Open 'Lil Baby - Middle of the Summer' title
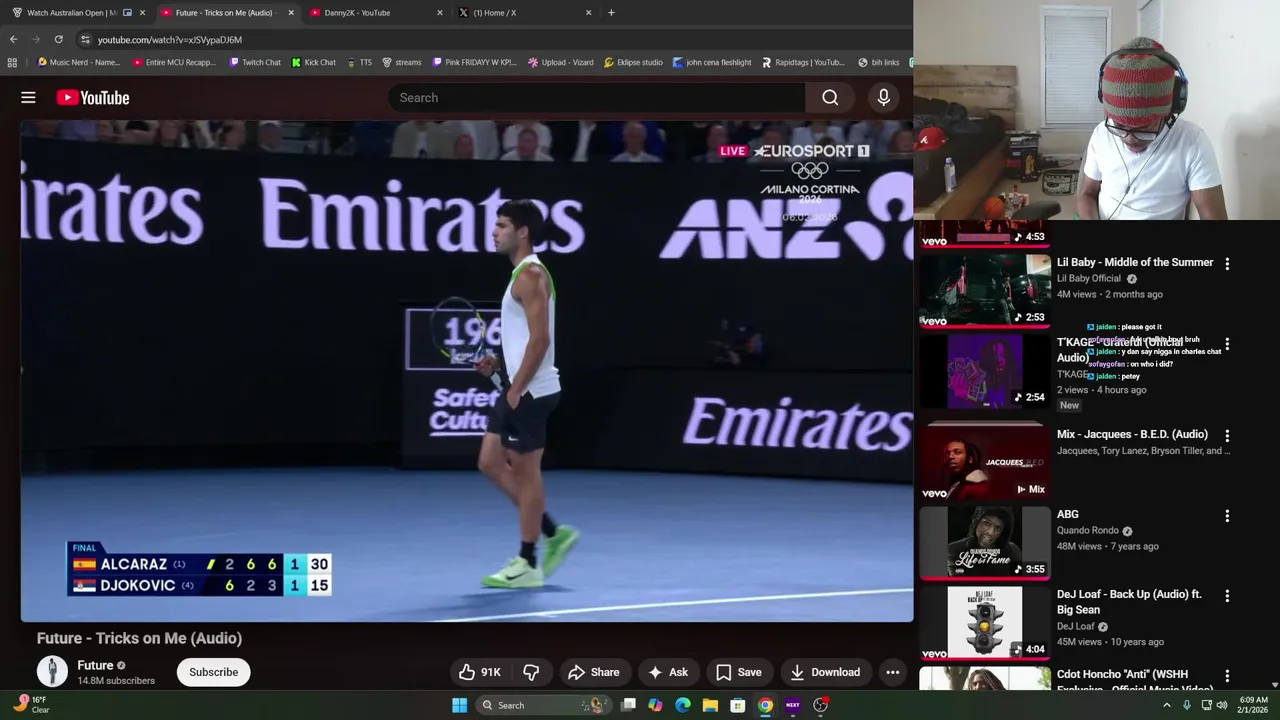The width and height of the screenshot is (1280, 720). pyautogui.click(x=1135, y=262)
